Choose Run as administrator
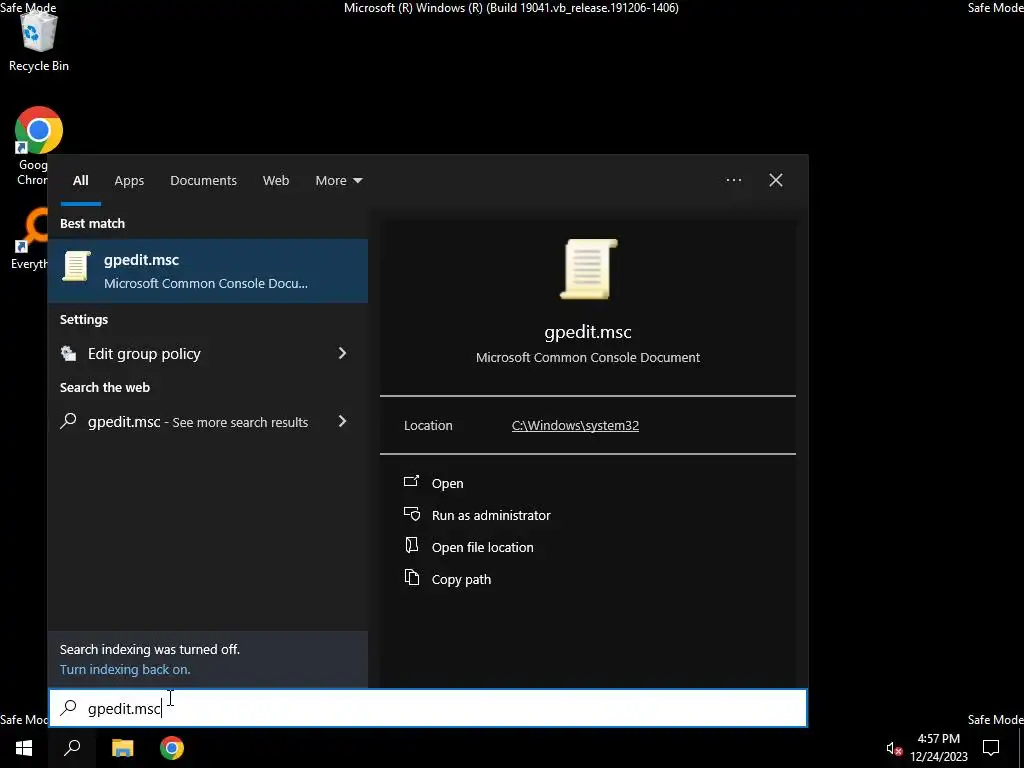This screenshot has height=768, width=1024. tap(491, 515)
